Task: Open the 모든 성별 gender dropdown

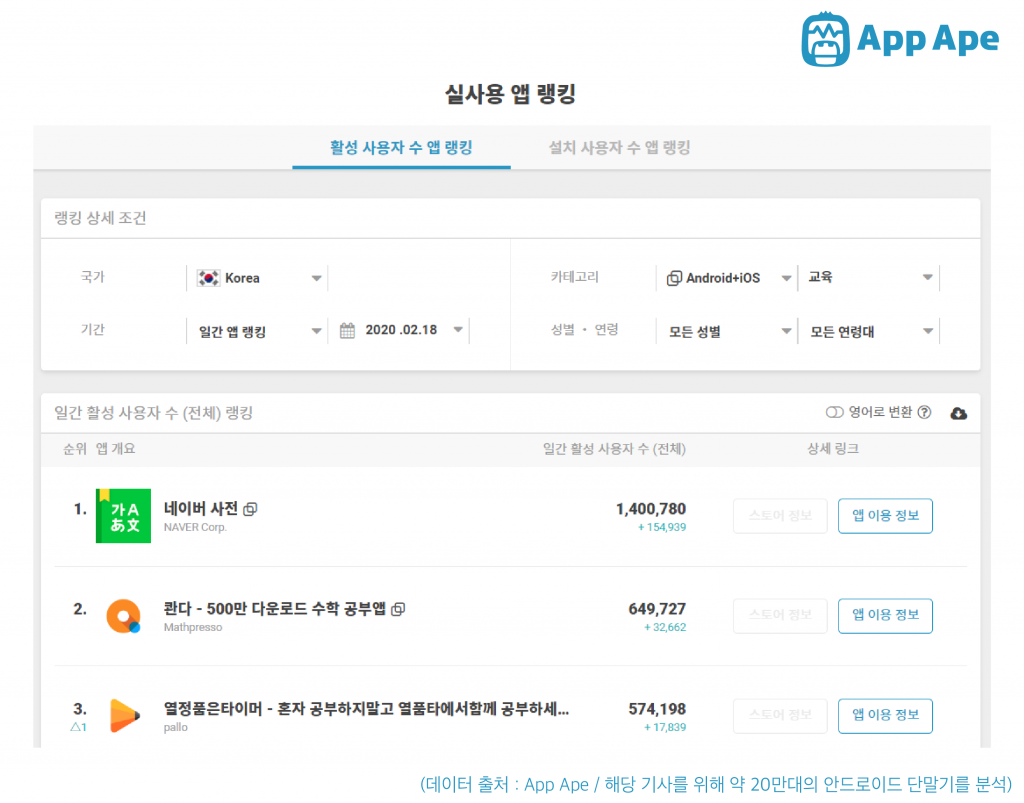Action: click(x=726, y=331)
